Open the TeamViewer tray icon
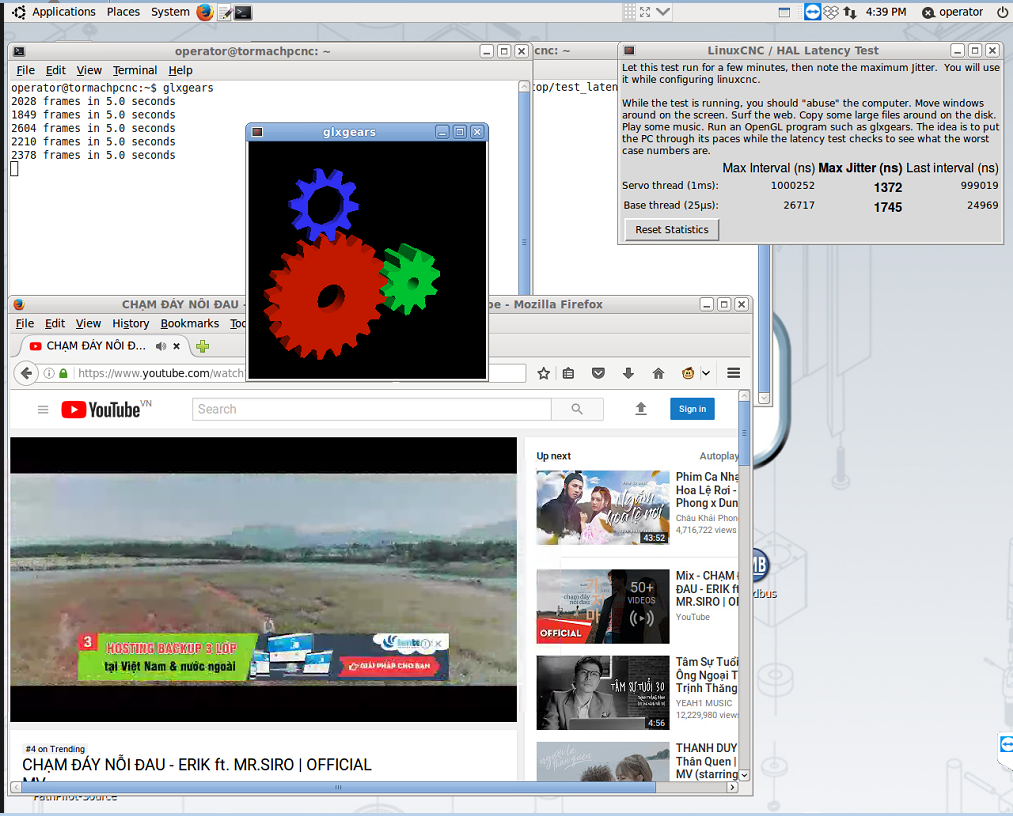The width and height of the screenshot is (1013, 816). [812, 12]
